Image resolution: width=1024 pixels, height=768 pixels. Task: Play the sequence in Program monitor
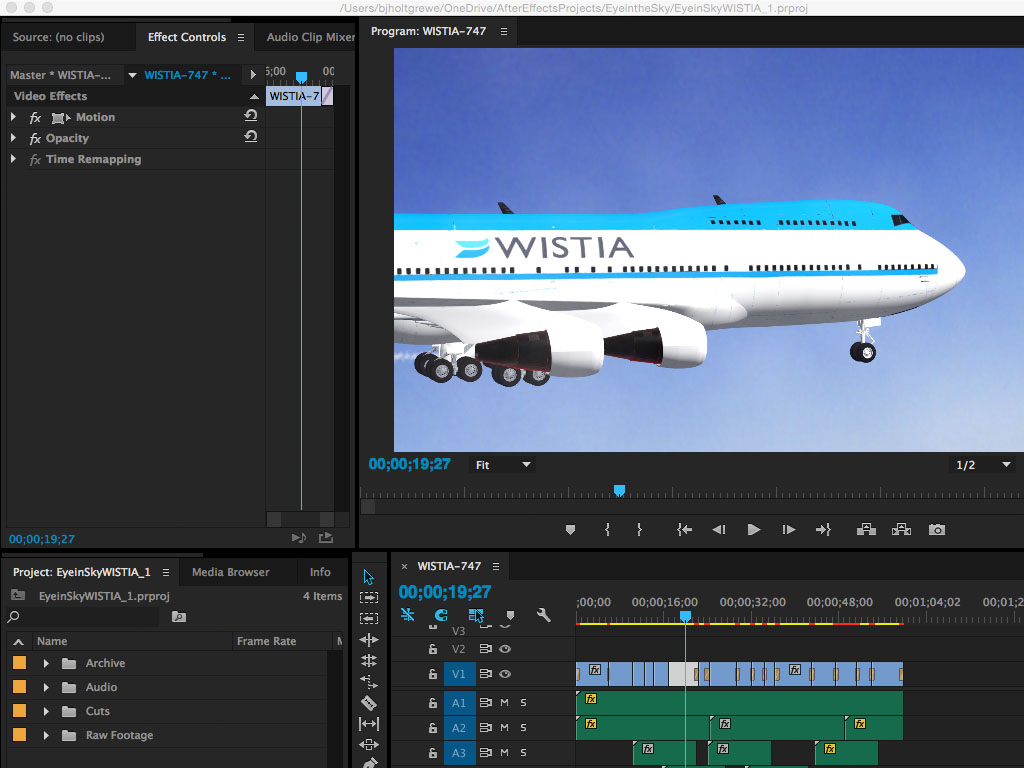754,530
